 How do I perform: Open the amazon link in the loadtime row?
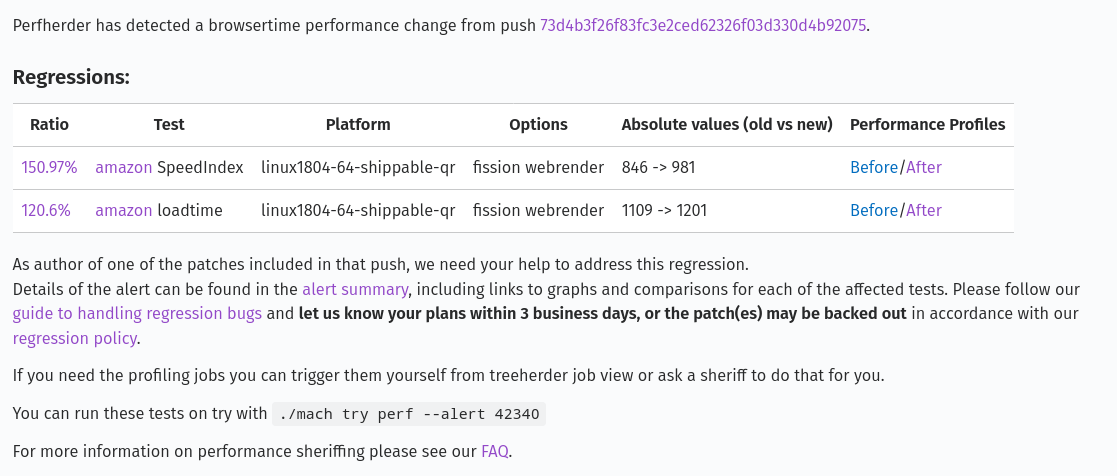click(x=123, y=211)
